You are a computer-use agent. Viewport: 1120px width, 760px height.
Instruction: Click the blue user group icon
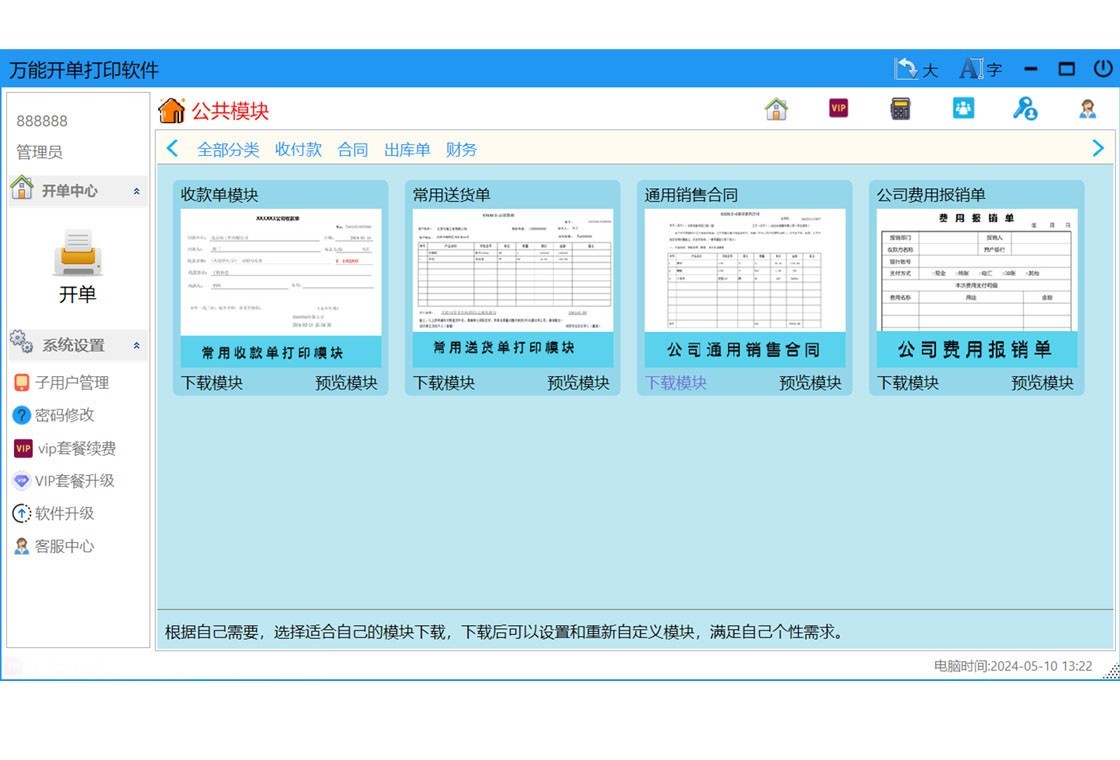963,107
